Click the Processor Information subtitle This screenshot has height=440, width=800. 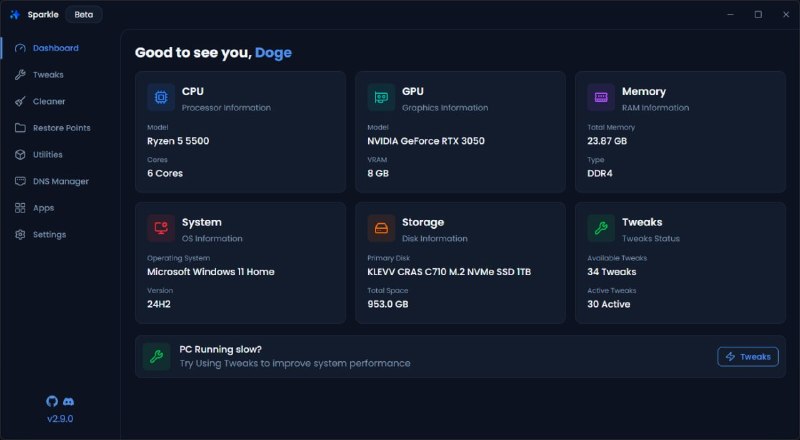[227, 108]
